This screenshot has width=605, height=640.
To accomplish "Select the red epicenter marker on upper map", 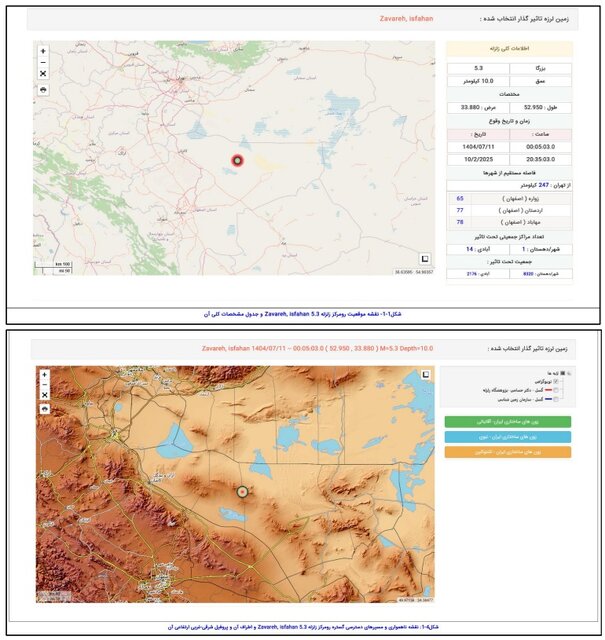I will click(237, 160).
